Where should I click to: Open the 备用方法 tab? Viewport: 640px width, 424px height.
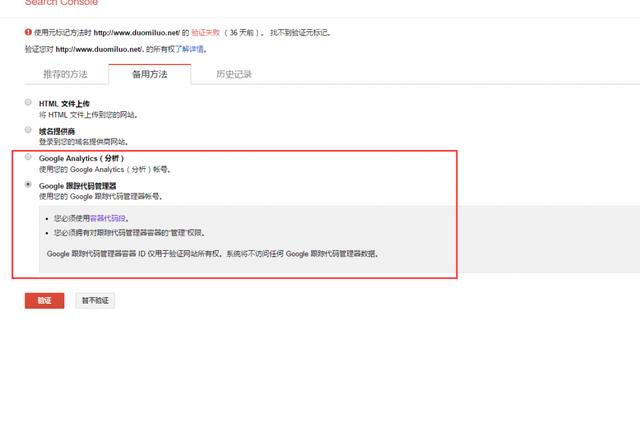tap(150, 74)
